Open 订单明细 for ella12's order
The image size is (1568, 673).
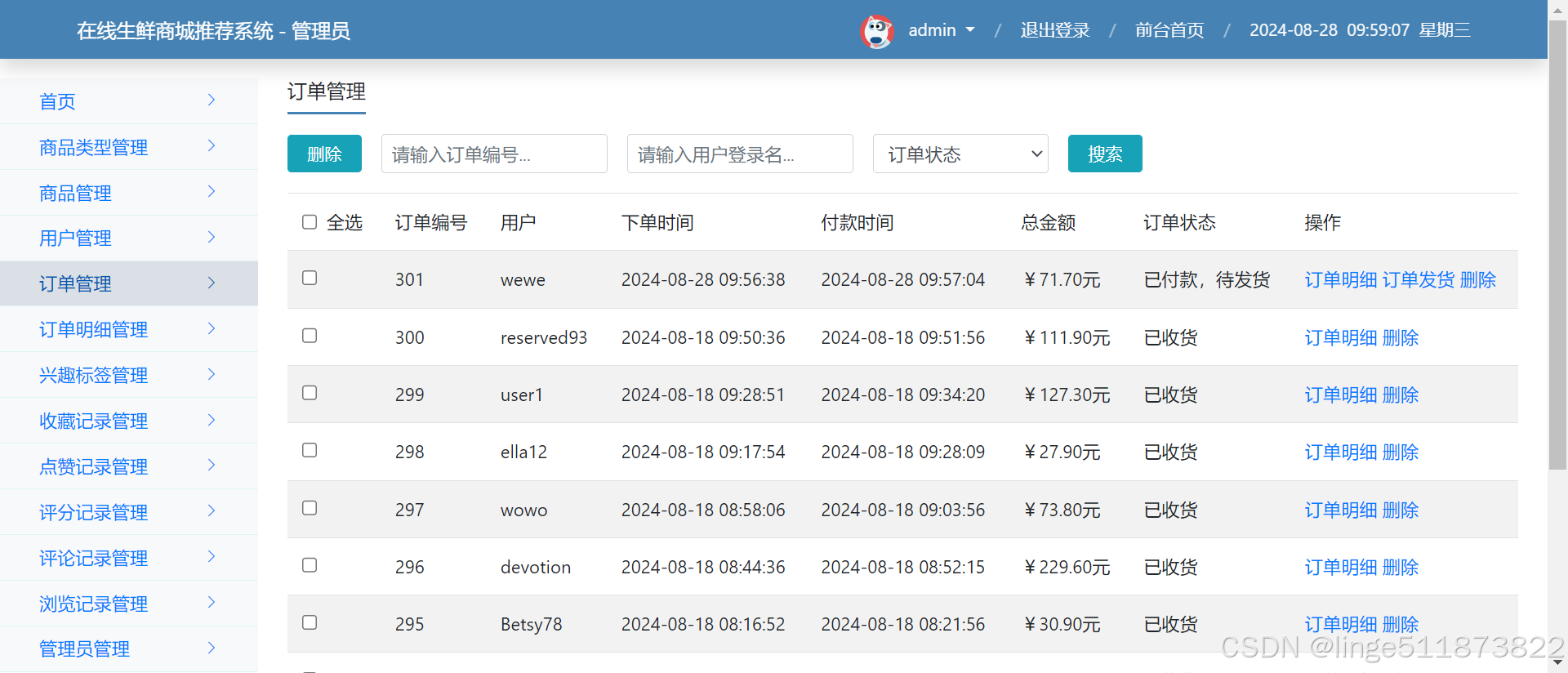[1341, 452]
